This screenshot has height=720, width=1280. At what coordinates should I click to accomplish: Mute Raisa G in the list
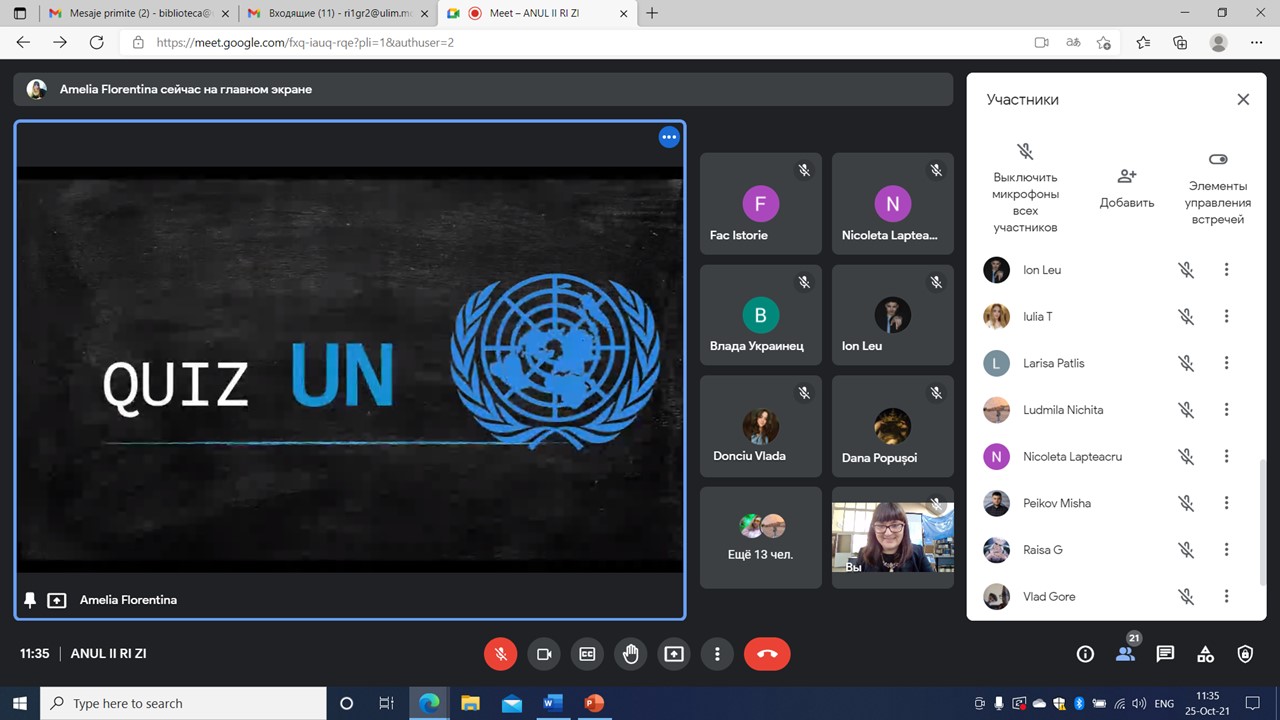pos(1186,550)
